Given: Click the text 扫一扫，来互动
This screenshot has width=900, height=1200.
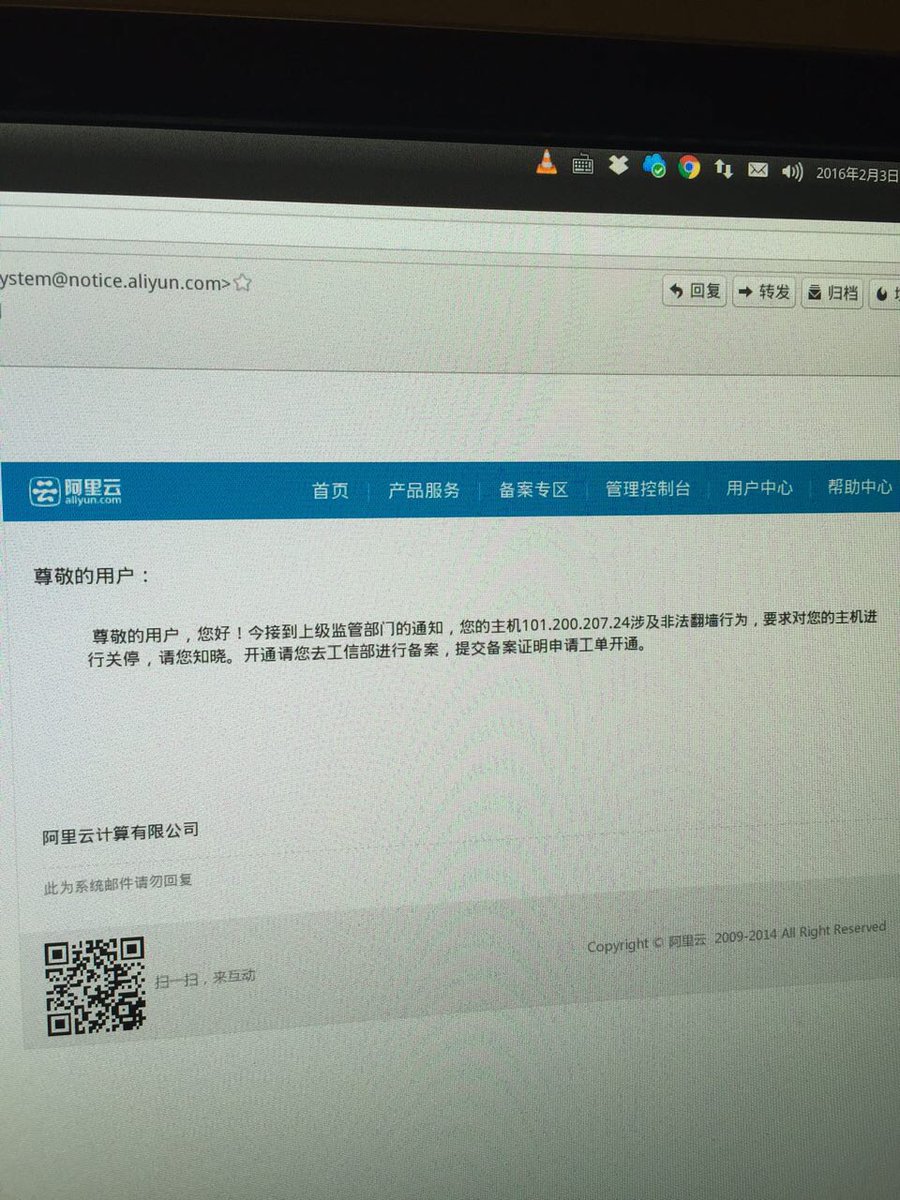Looking at the screenshot, I should [x=205, y=977].
